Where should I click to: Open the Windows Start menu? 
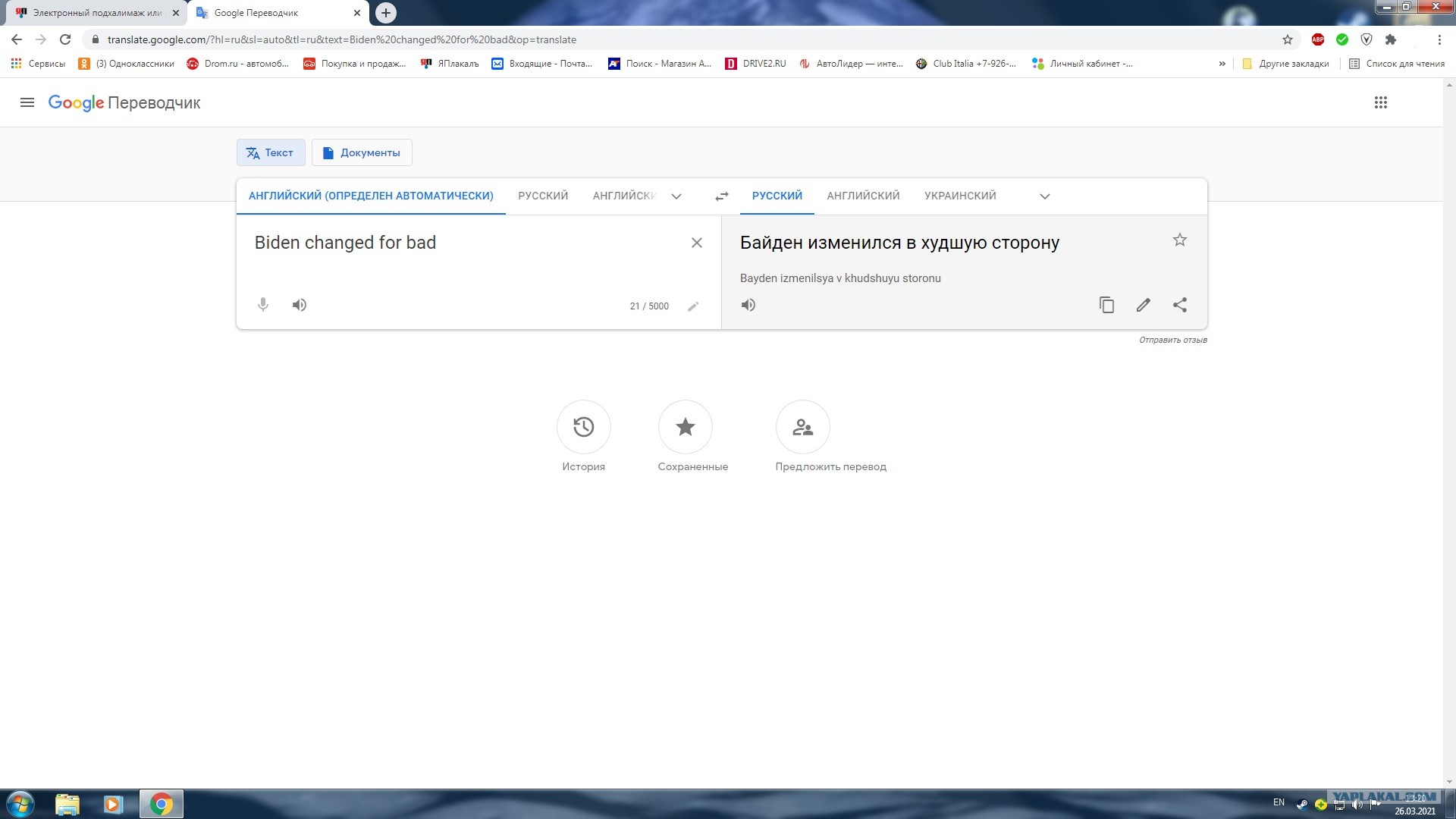pos(20,804)
